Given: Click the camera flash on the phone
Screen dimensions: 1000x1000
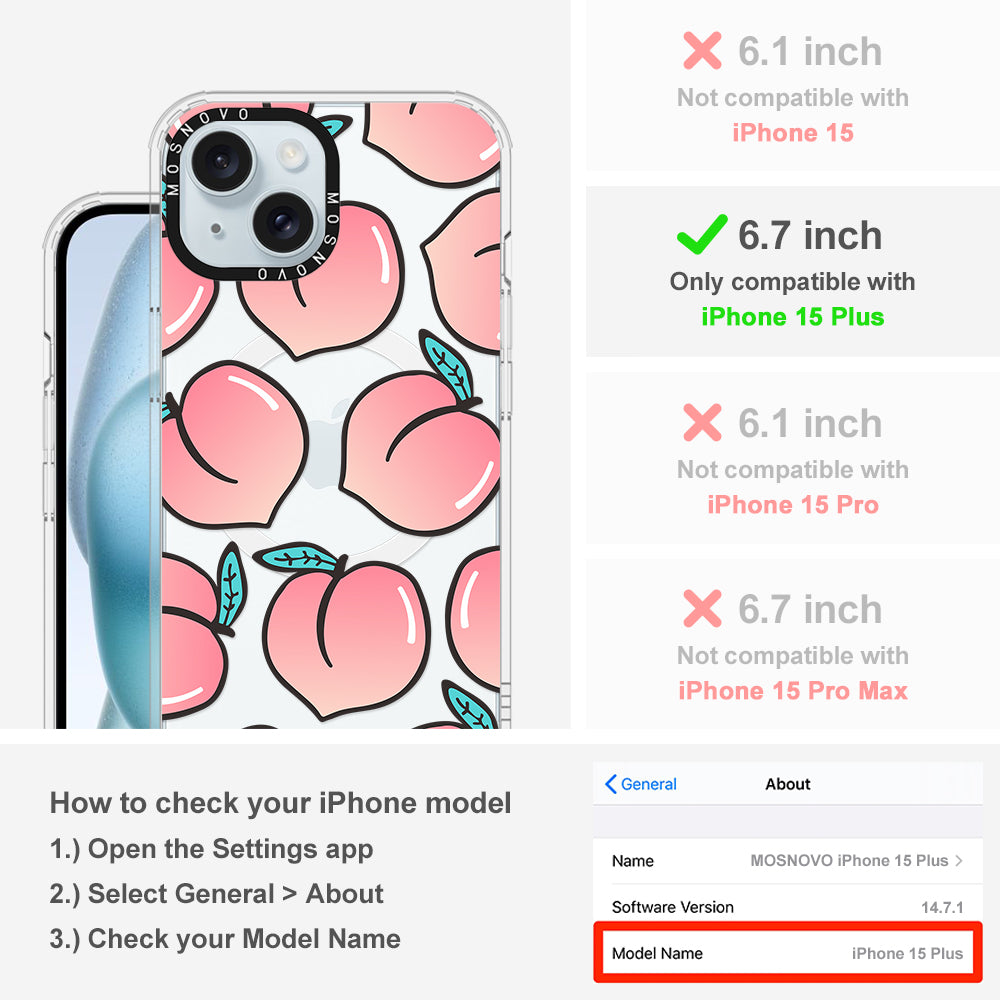Looking at the screenshot, I should pyautogui.click(x=292, y=153).
